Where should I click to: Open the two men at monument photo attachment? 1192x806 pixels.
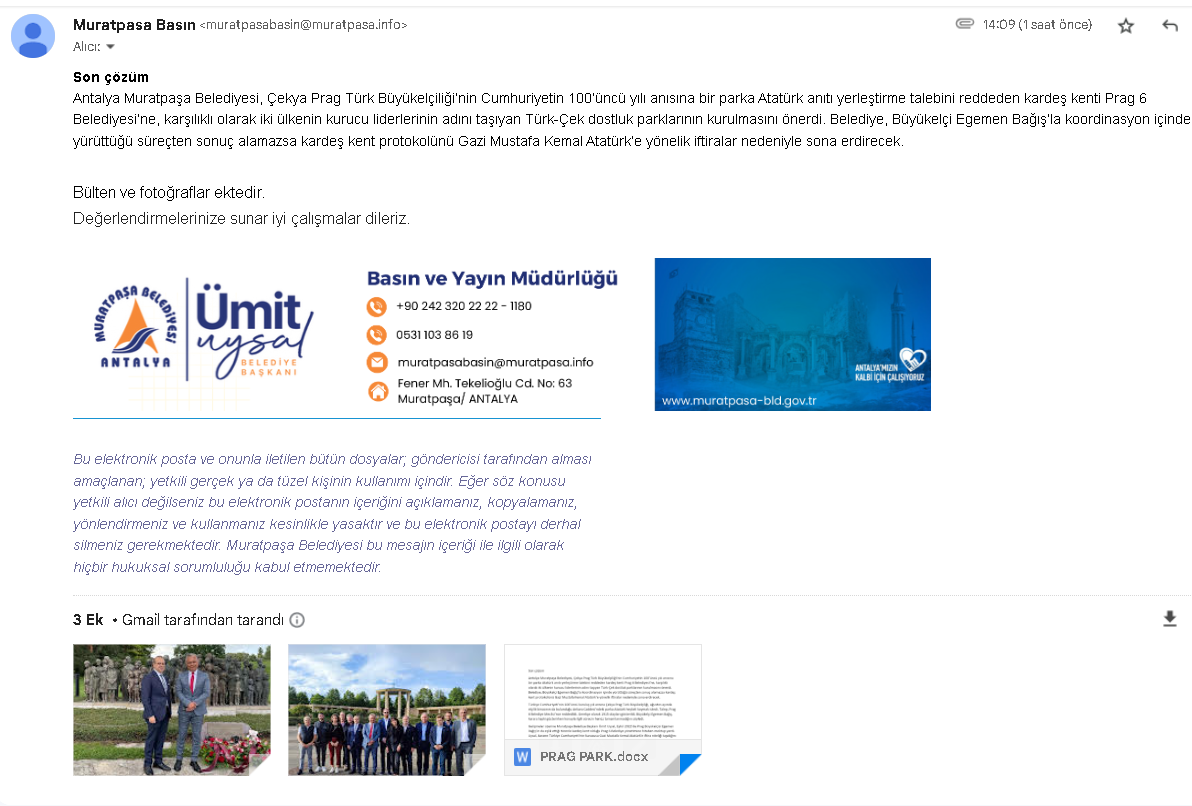point(171,709)
